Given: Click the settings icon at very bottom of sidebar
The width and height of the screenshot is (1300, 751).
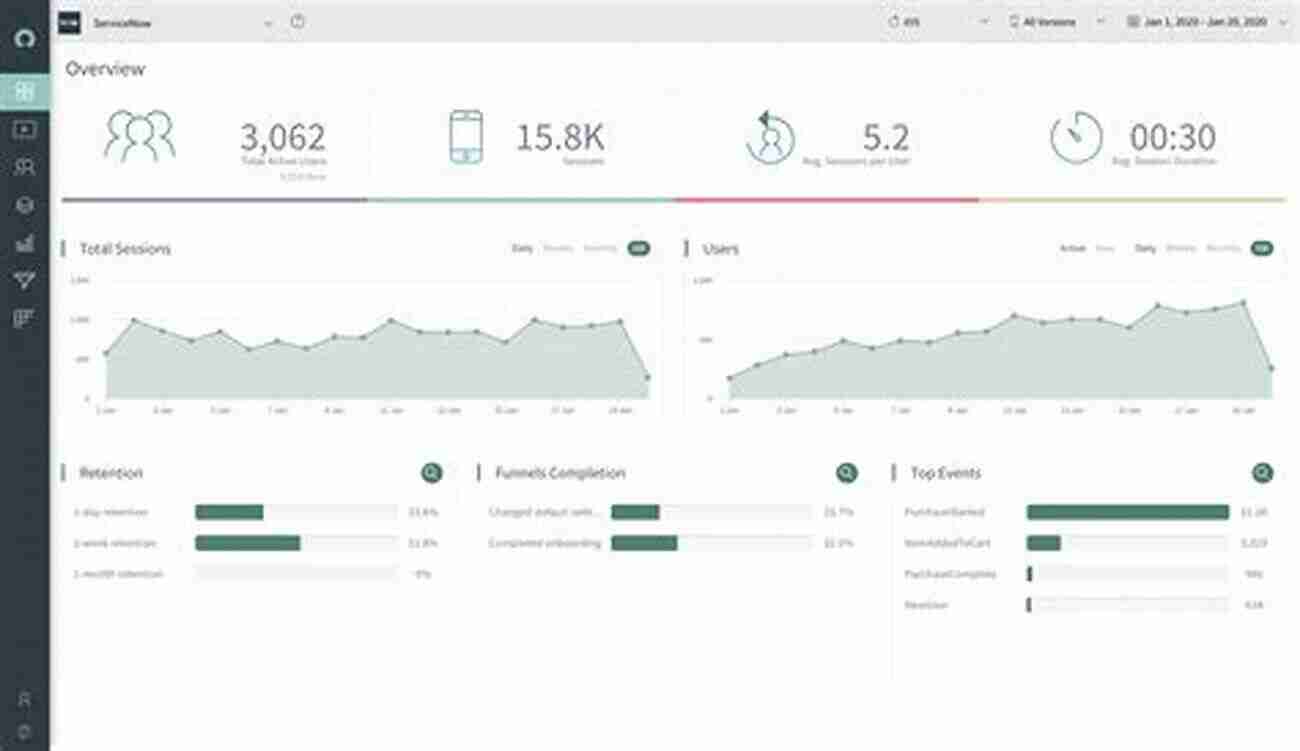Looking at the screenshot, I should (25, 731).
